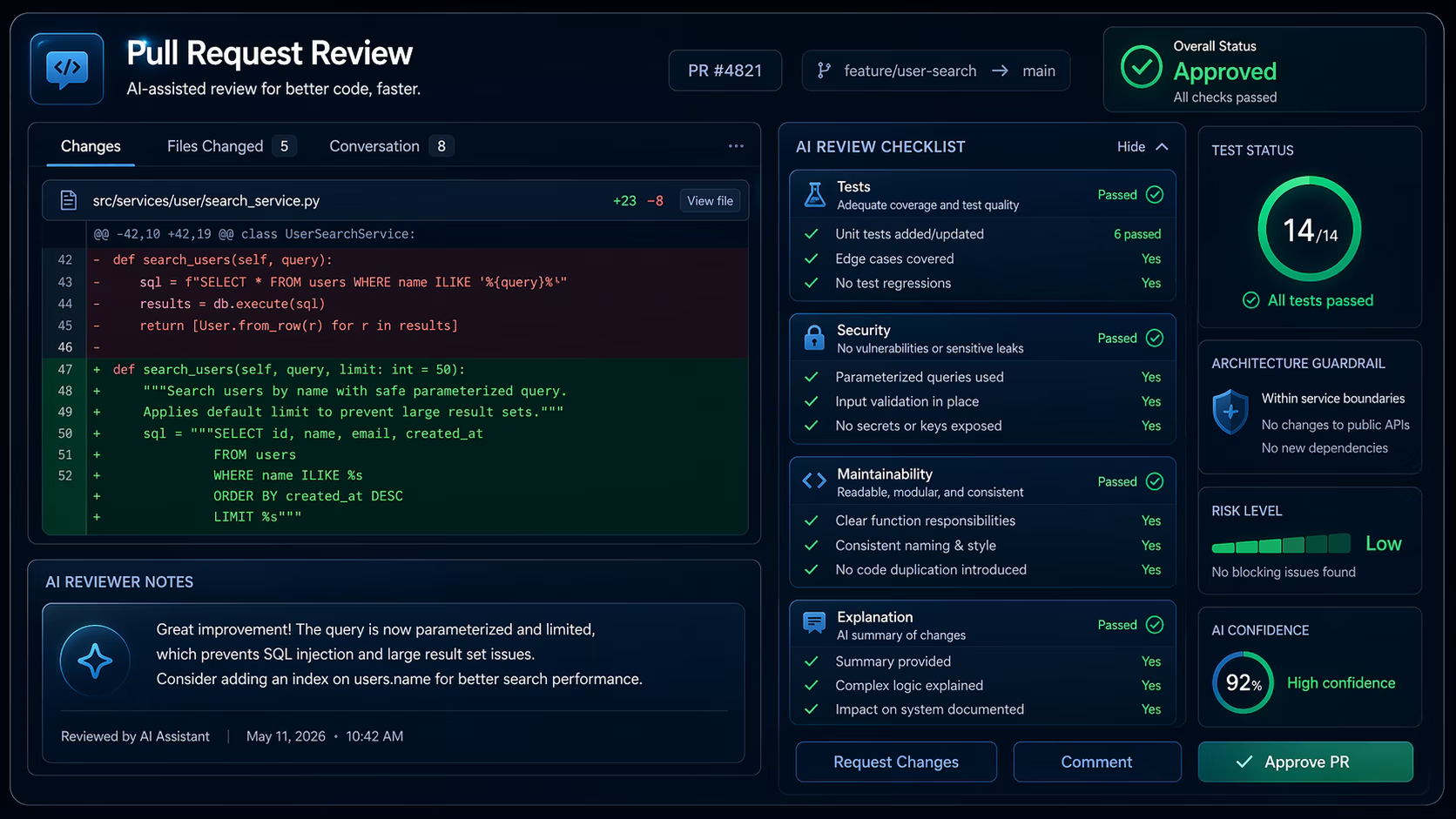Open the Conversation tab
1456x819 pixels.
coord(391,146)
